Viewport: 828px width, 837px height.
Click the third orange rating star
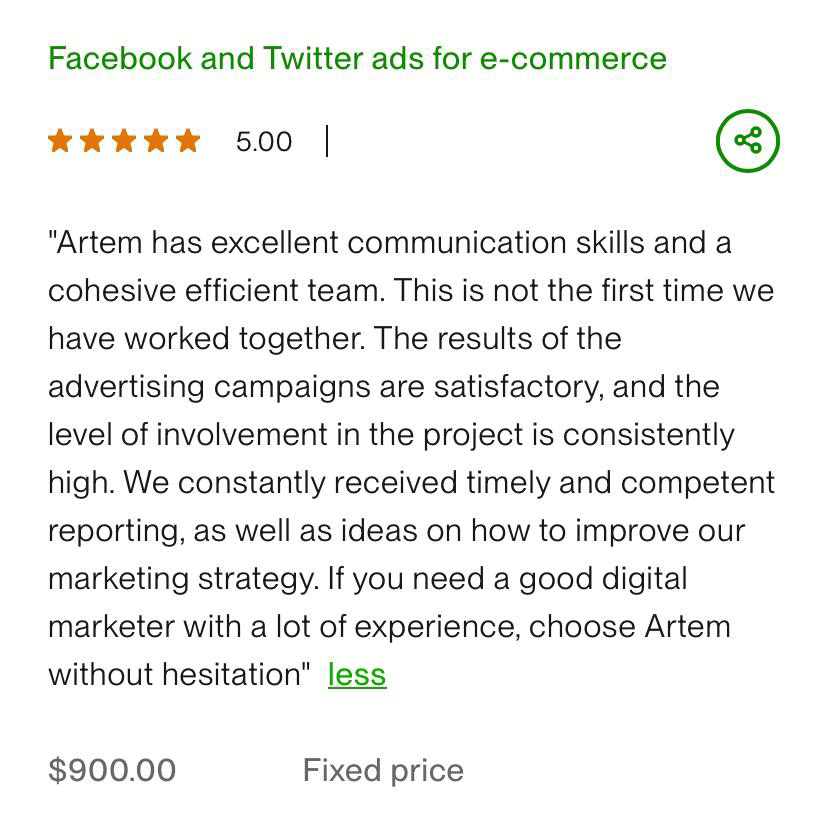(x=124, y=141)
